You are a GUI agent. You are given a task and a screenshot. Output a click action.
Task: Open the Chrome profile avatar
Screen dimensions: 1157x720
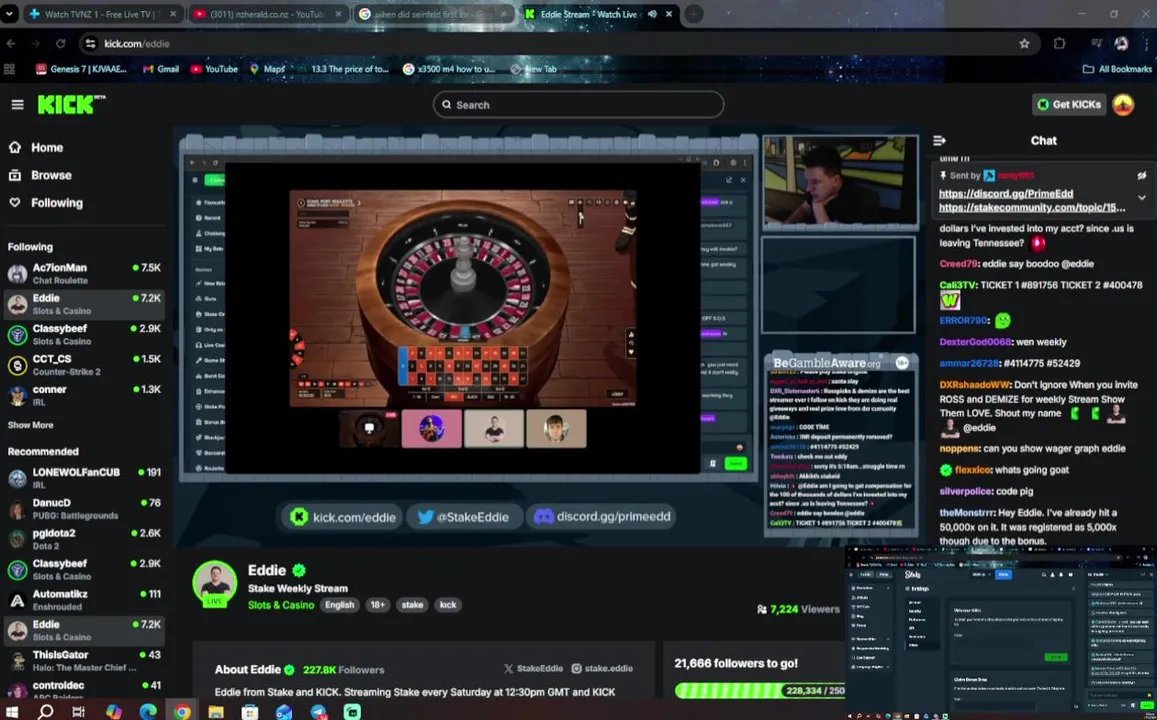(1122, 44)
